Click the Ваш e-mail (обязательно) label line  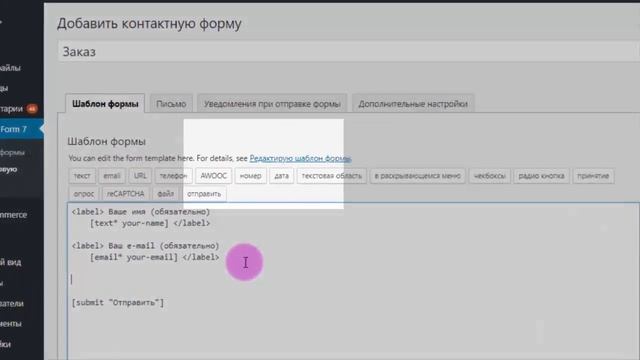coord(145,246)
